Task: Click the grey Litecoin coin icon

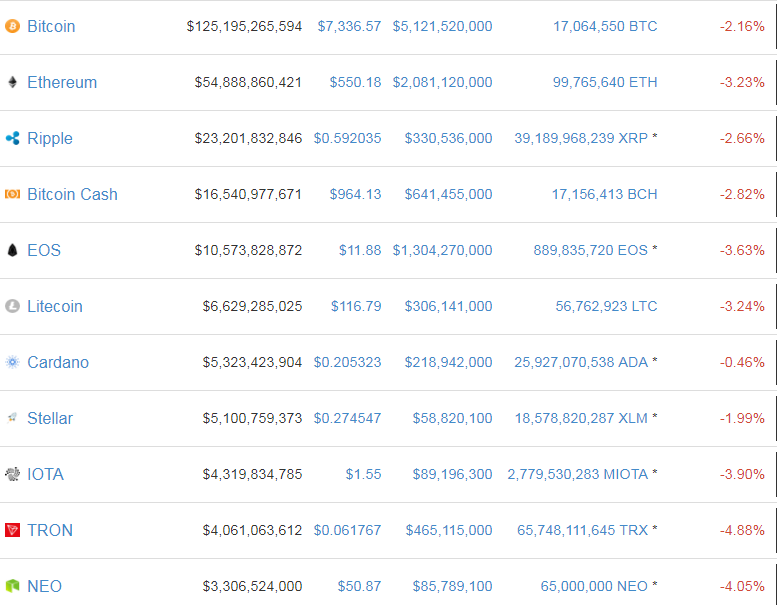Action: coord(12,306)
